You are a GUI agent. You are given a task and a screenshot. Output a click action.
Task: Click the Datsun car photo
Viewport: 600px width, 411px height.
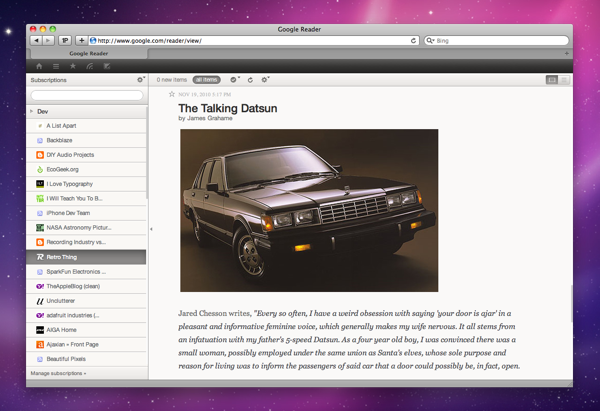coord(309,210)
